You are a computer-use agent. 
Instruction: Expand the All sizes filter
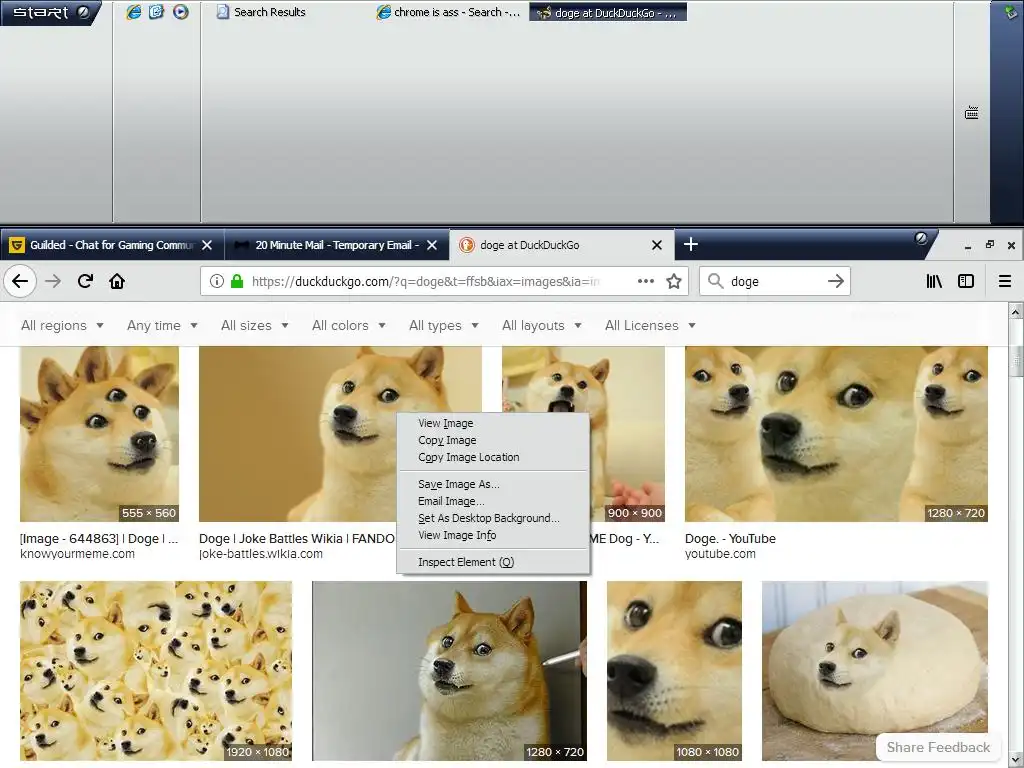(255, 325)
